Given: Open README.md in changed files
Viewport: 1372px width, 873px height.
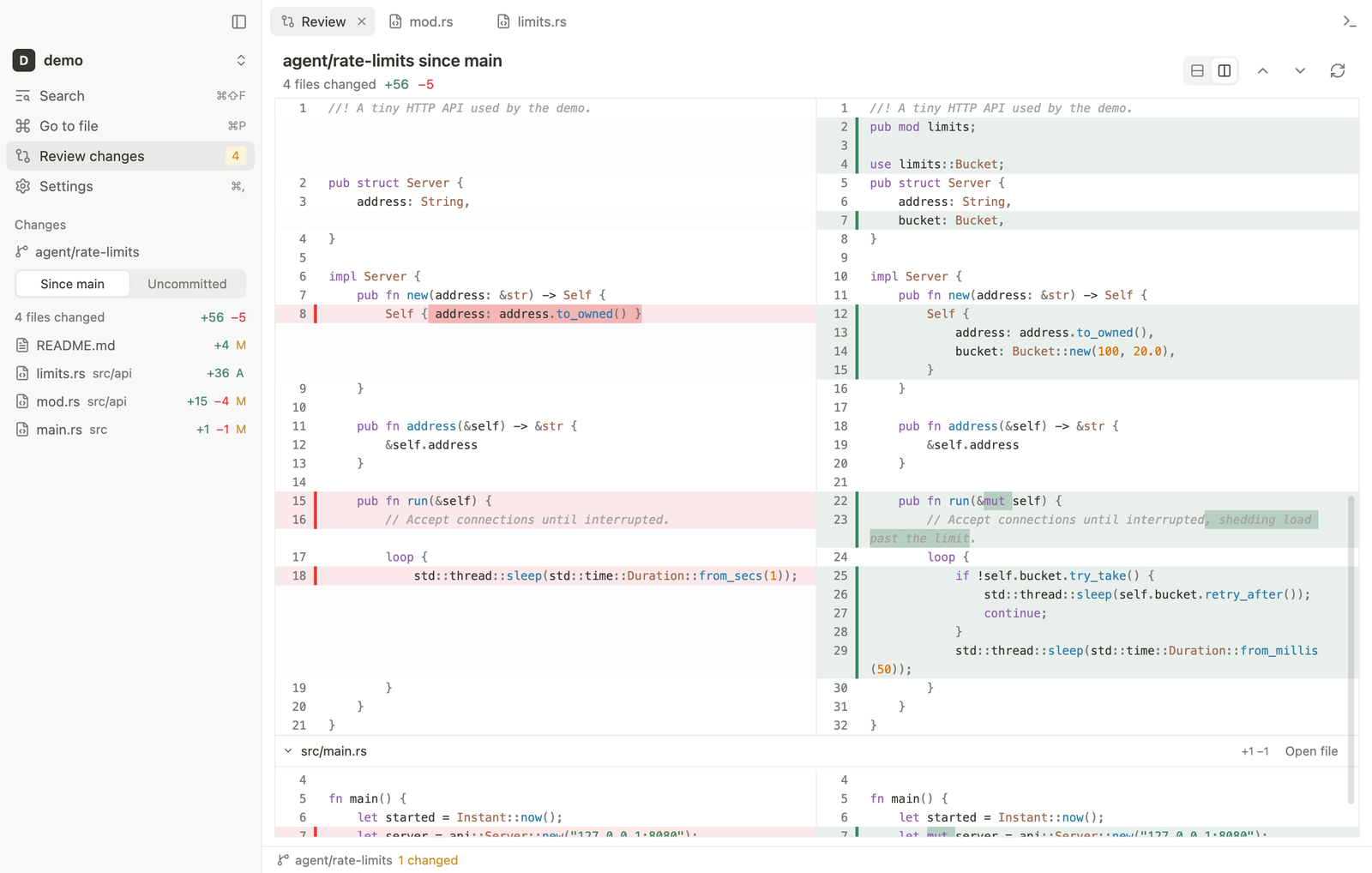Looking at the screenshot, I should click(x=130, y=345).
